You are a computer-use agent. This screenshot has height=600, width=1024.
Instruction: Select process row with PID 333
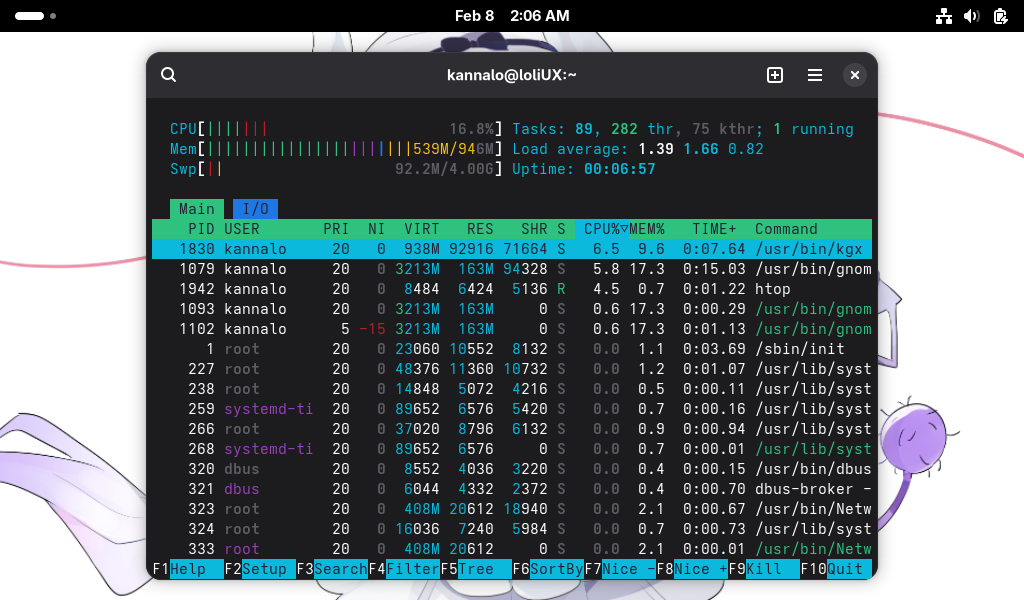click(512, 549)
